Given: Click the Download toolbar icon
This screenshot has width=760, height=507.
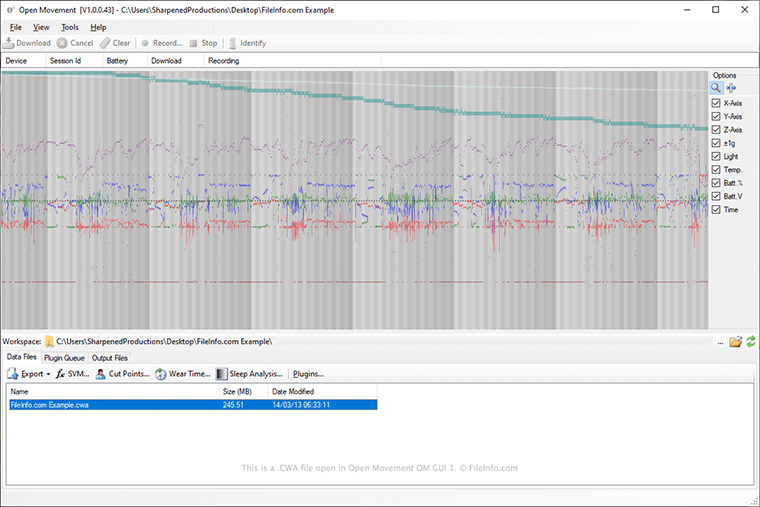Looking at the screenshot, I should point(9,43).
